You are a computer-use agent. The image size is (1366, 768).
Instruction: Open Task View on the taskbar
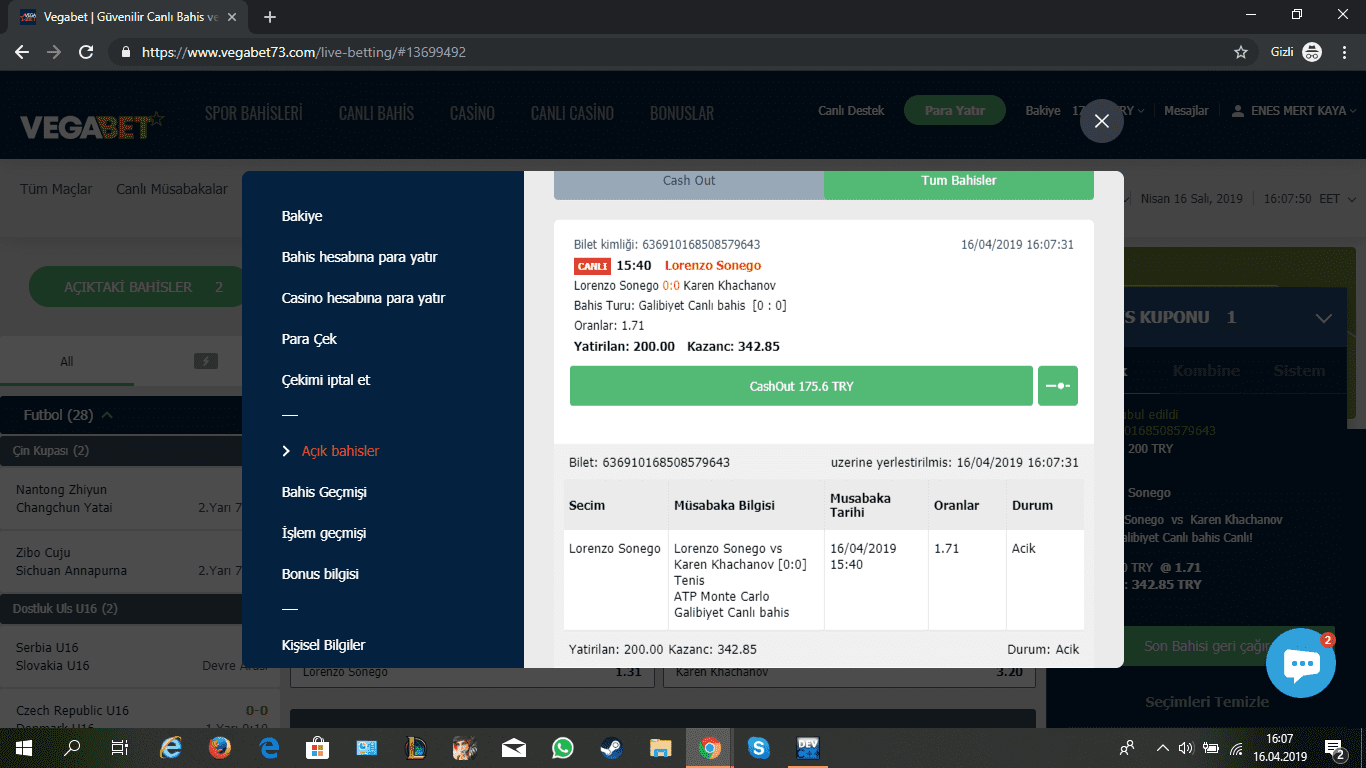[x=119, y=747]
